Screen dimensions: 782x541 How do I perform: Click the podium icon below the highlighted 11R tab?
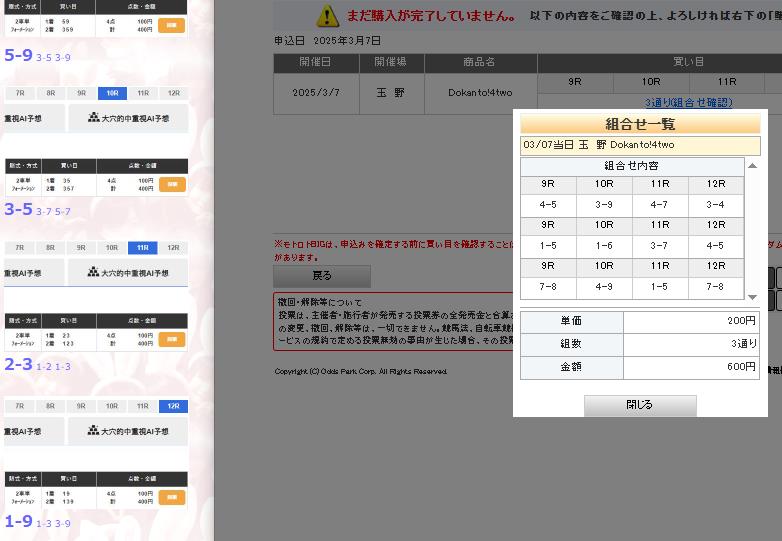[x=93, y=272]
